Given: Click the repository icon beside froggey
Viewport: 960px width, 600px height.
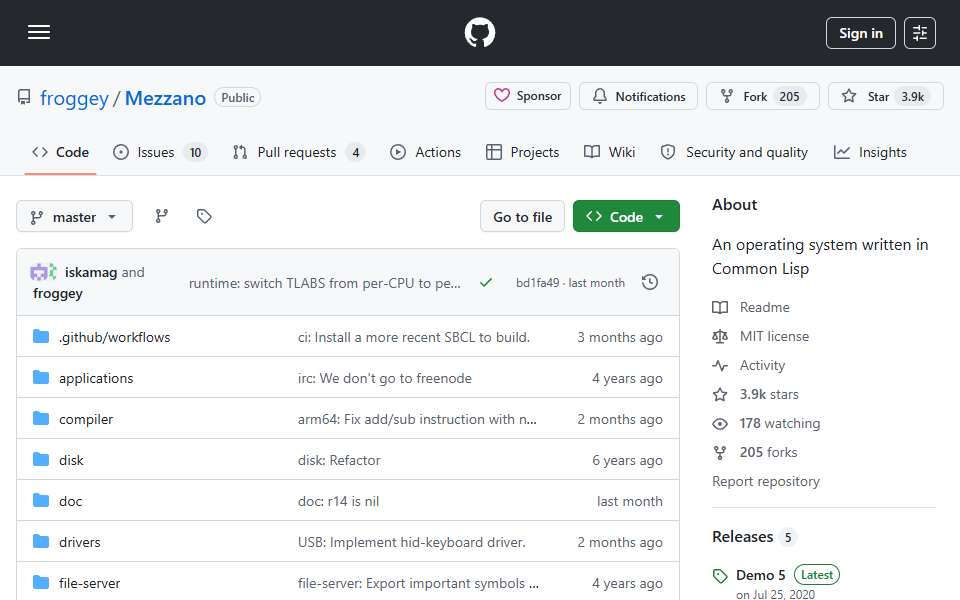Looking at the screenshot, I should (x=24, y=97).
